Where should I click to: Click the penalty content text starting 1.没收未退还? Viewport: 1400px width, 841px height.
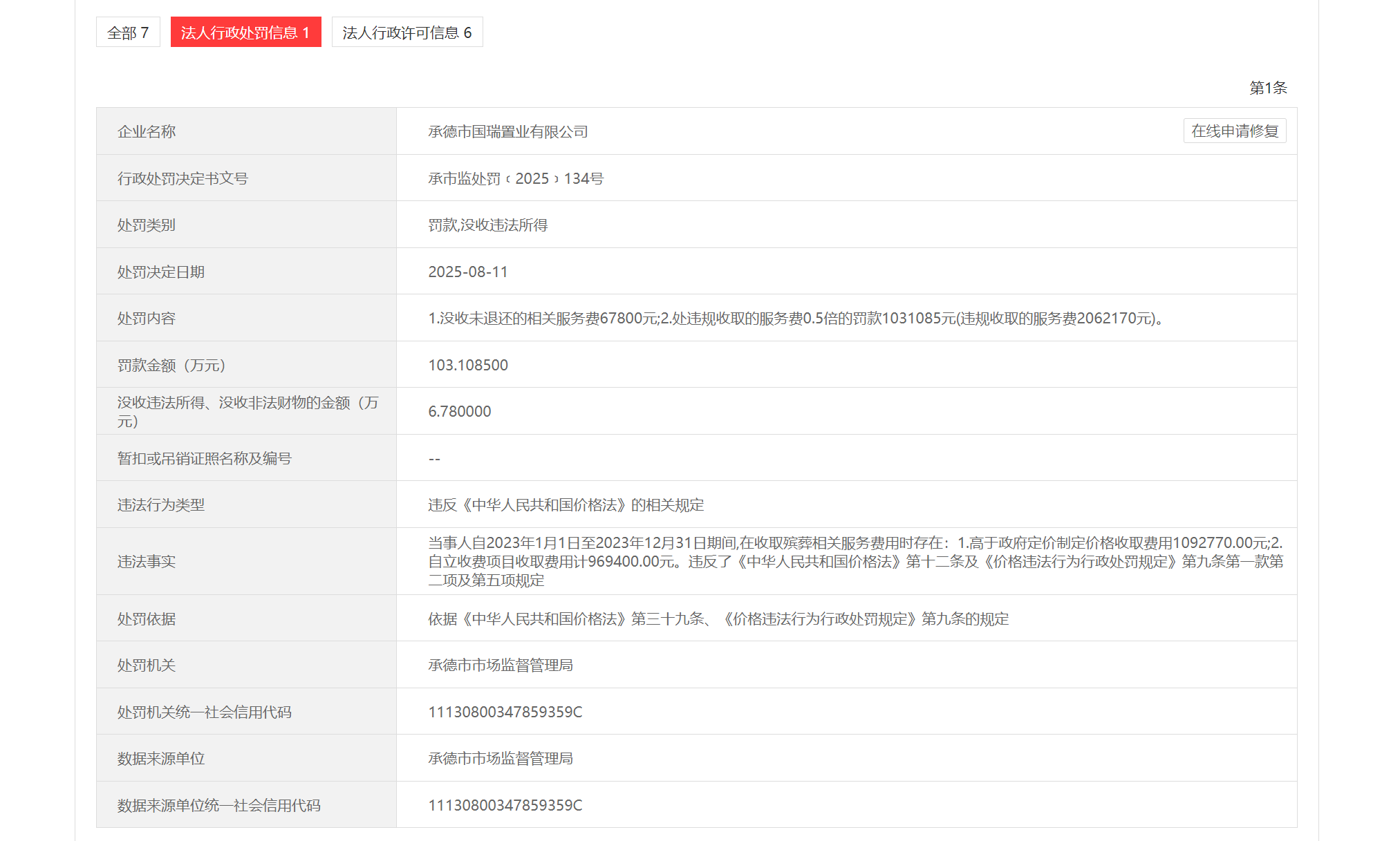796,319
